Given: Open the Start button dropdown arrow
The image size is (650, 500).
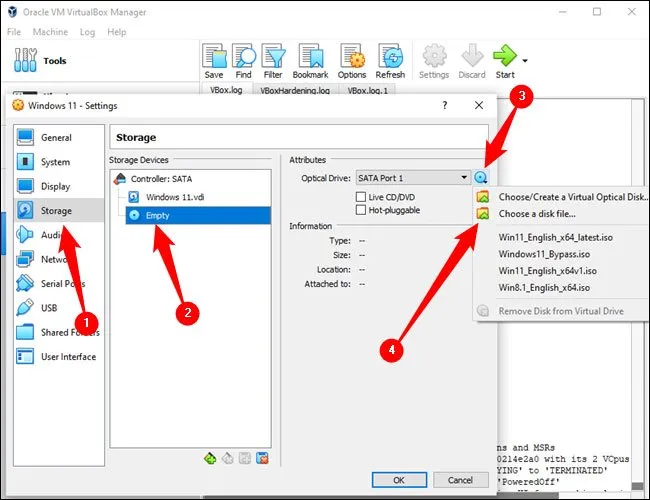Looking at the screenshot, I should (526, 59).
